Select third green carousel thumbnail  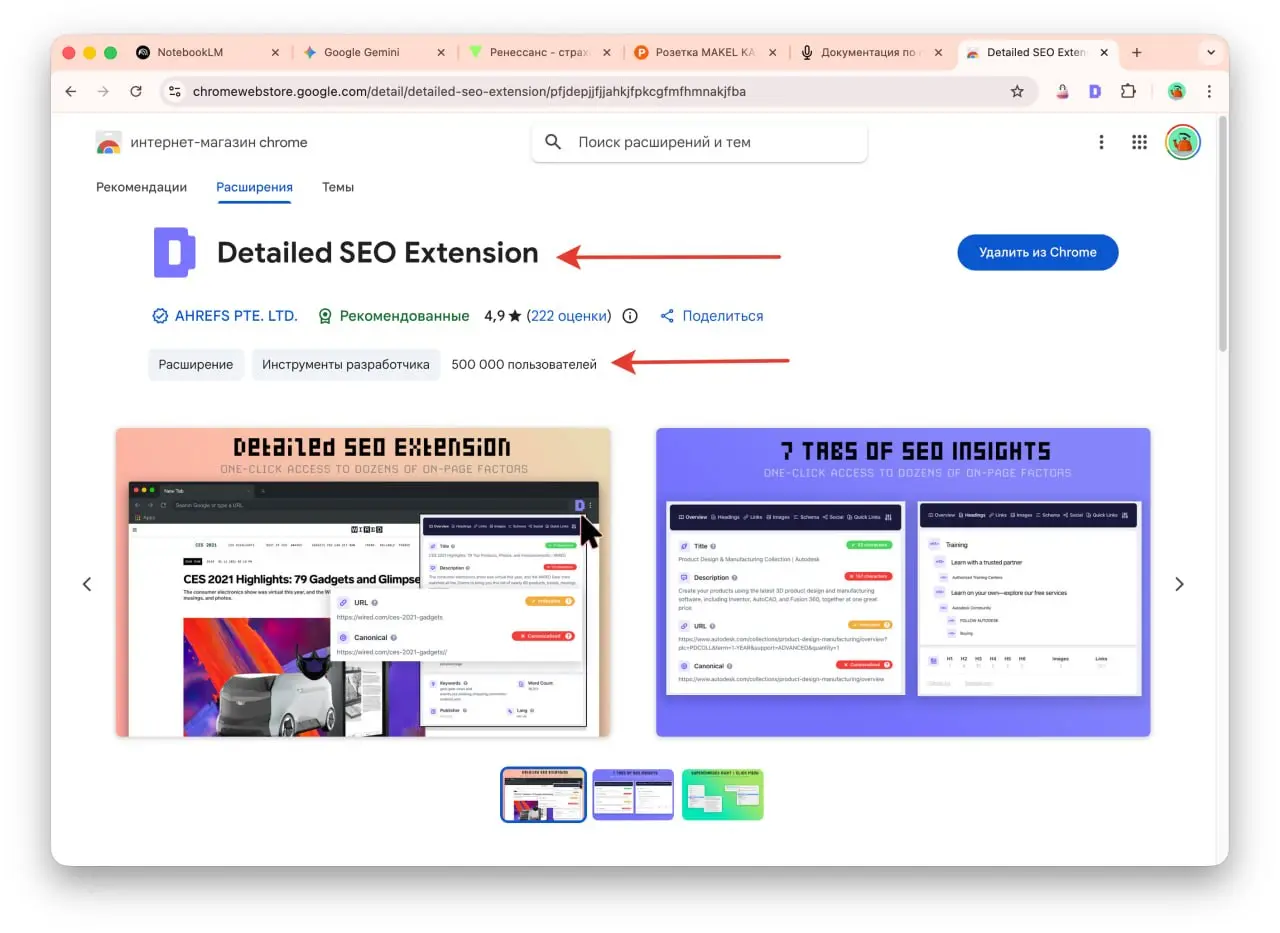coord(723,794)
